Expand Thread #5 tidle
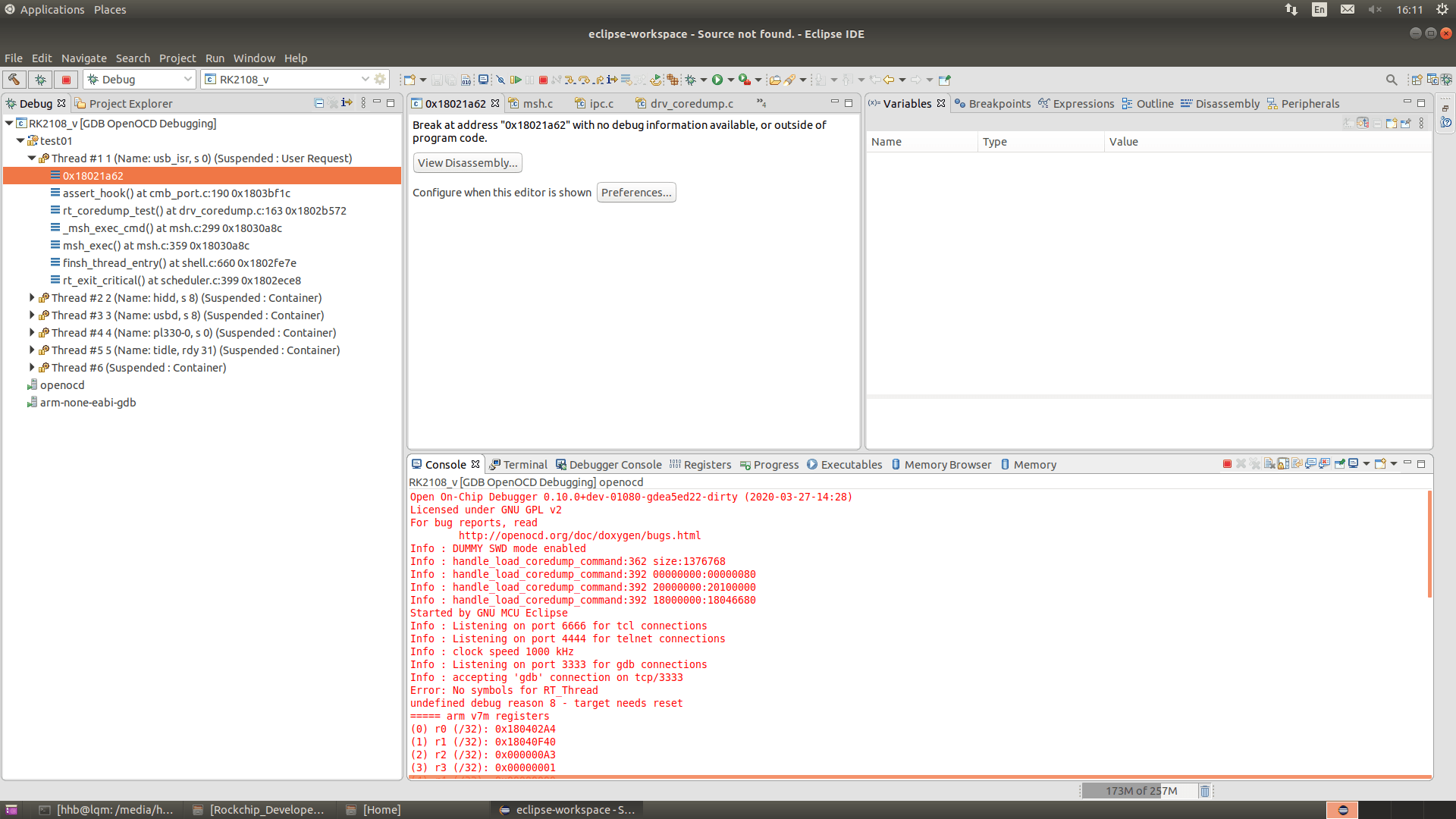The width and height of the screenshot is (1456, 819). pyautogui.click(x=32, y=350)
